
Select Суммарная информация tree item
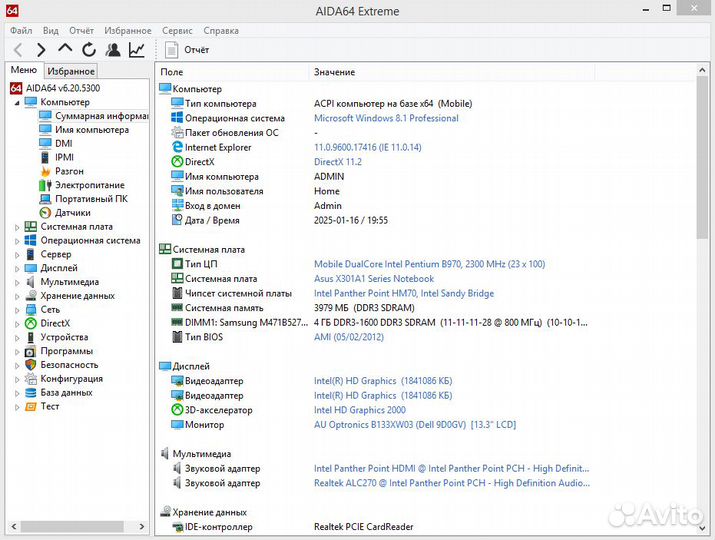[x=102, y=116]
